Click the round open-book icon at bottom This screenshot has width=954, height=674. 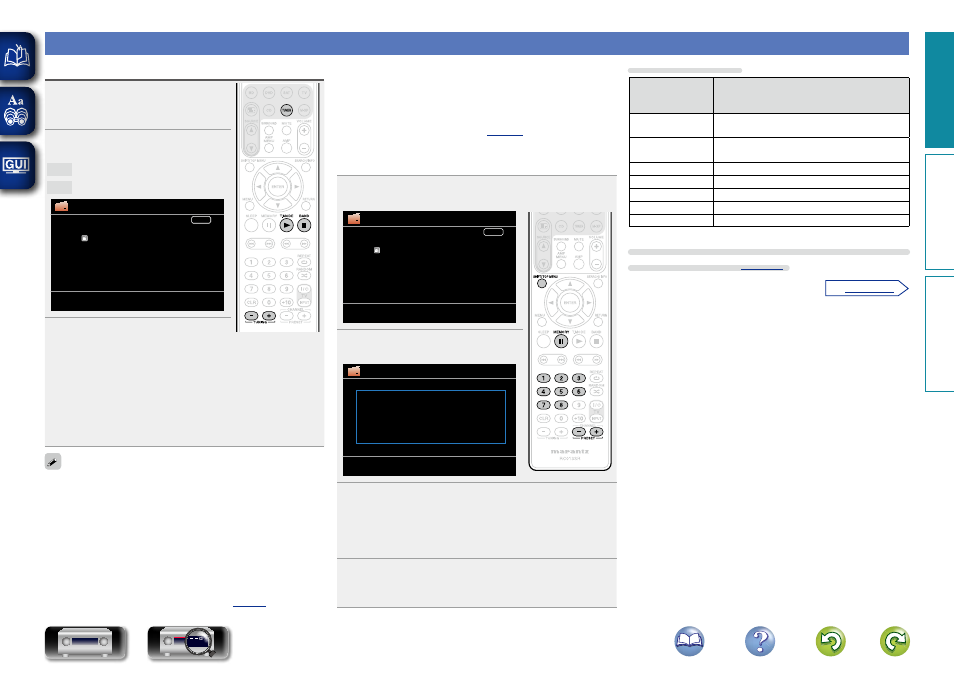(689, 641)
